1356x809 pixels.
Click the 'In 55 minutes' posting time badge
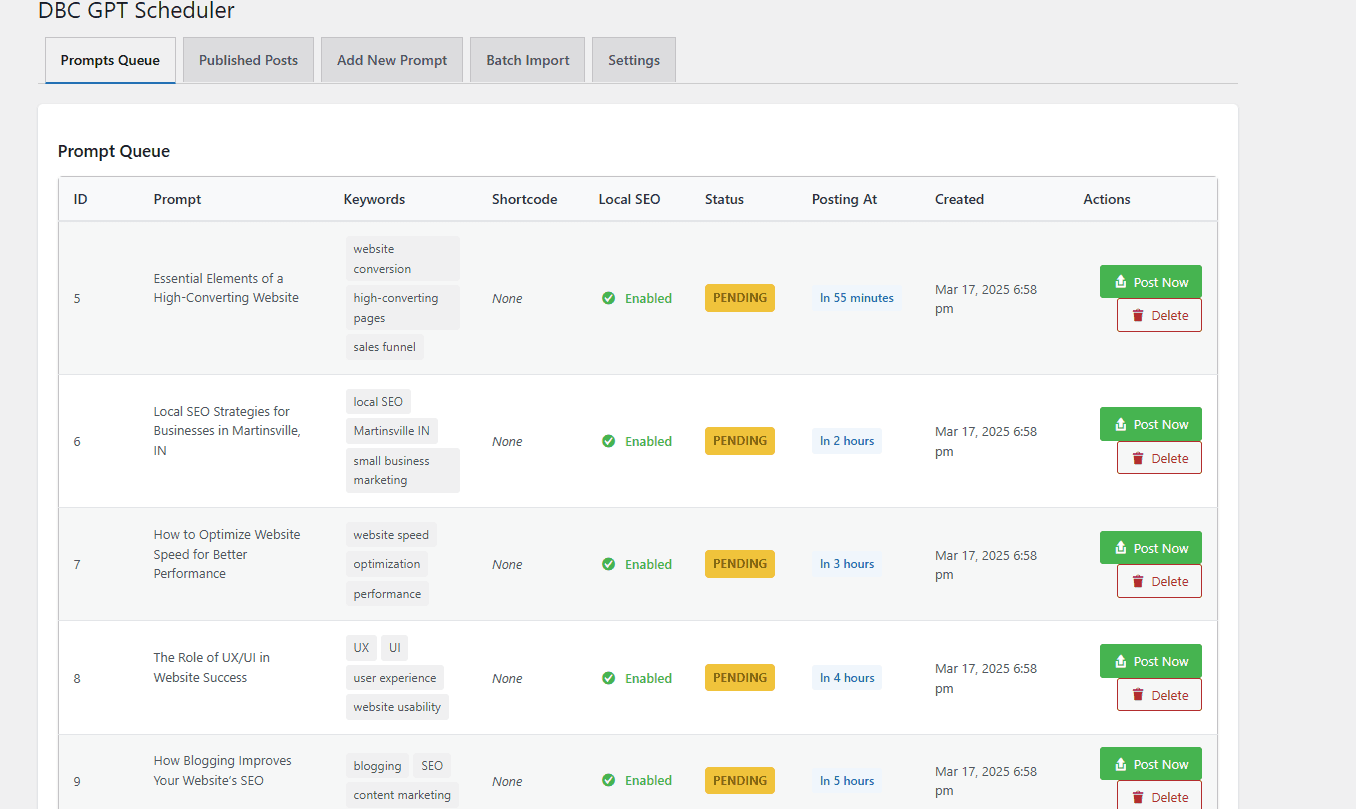[857, 298]
